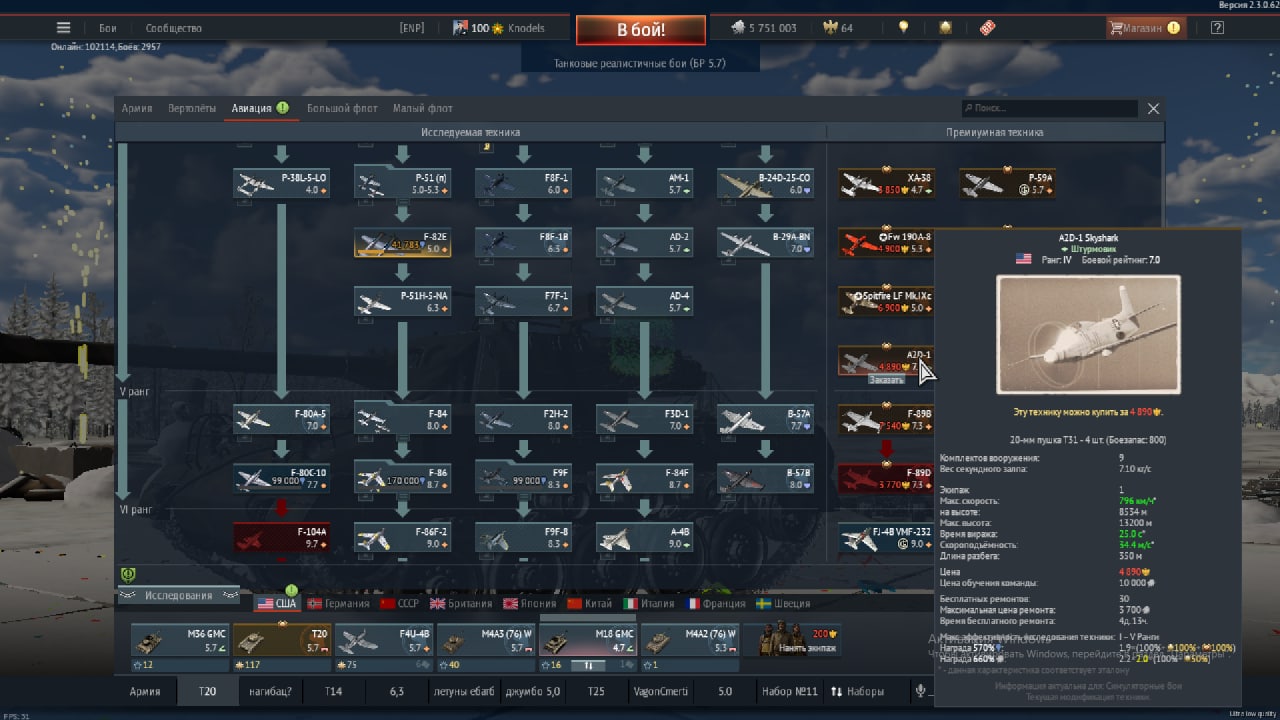The width and height of the screenshot is (1280, 720).
Task: Select premium Spitfire LF Mk.IXc
Action: [x=886, y=301]
